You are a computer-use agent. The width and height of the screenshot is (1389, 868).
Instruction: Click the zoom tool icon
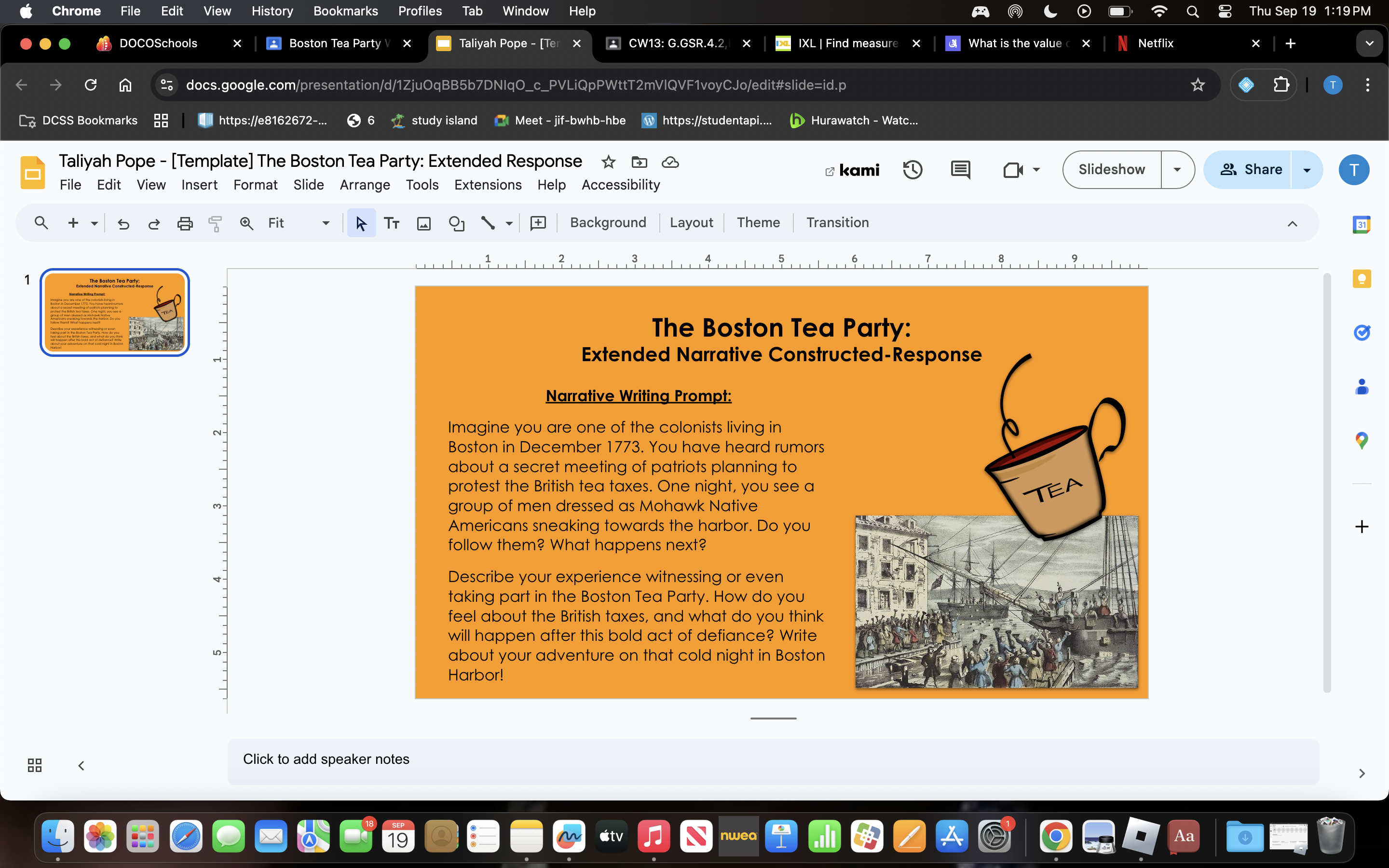(x=246, y=223)
